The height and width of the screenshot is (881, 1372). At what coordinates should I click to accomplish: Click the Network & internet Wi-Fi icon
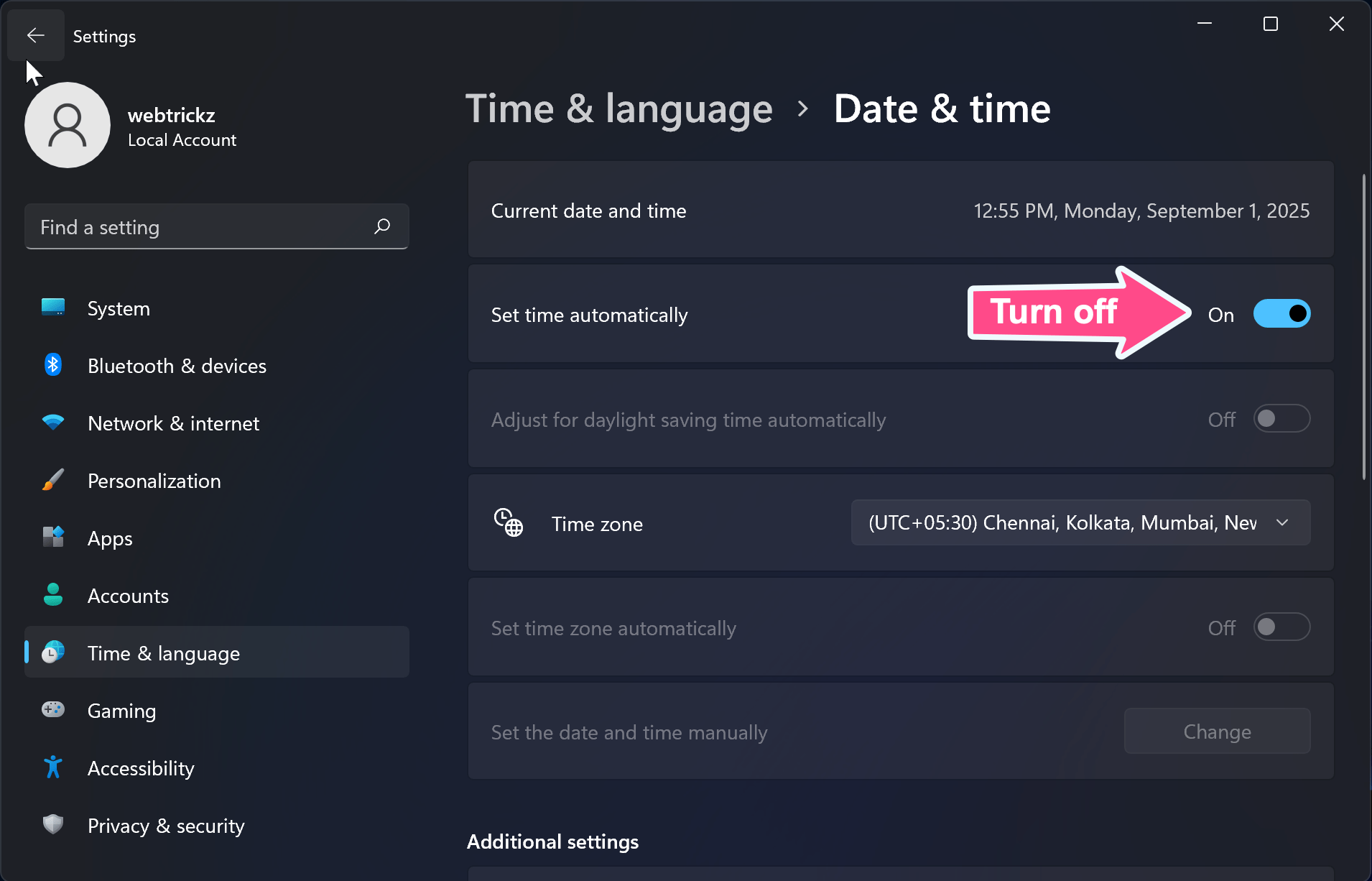[x=52, y=423]
